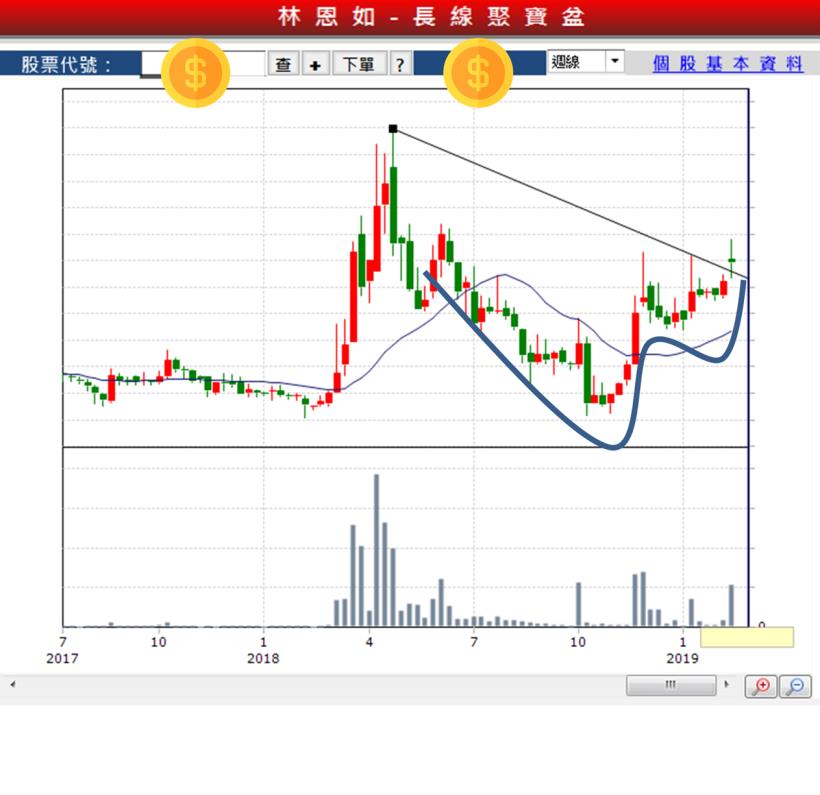
Task: Click the horizontal scrollbar thumb
Action: click(671, 685)
